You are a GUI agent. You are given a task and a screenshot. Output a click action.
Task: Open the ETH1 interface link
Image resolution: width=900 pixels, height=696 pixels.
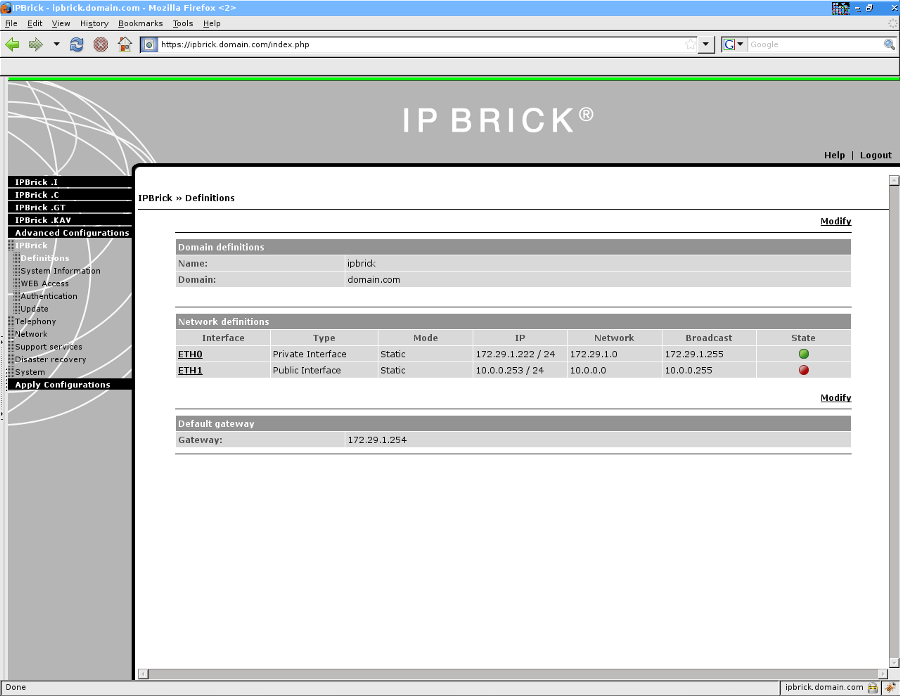(x=190, y=370)
